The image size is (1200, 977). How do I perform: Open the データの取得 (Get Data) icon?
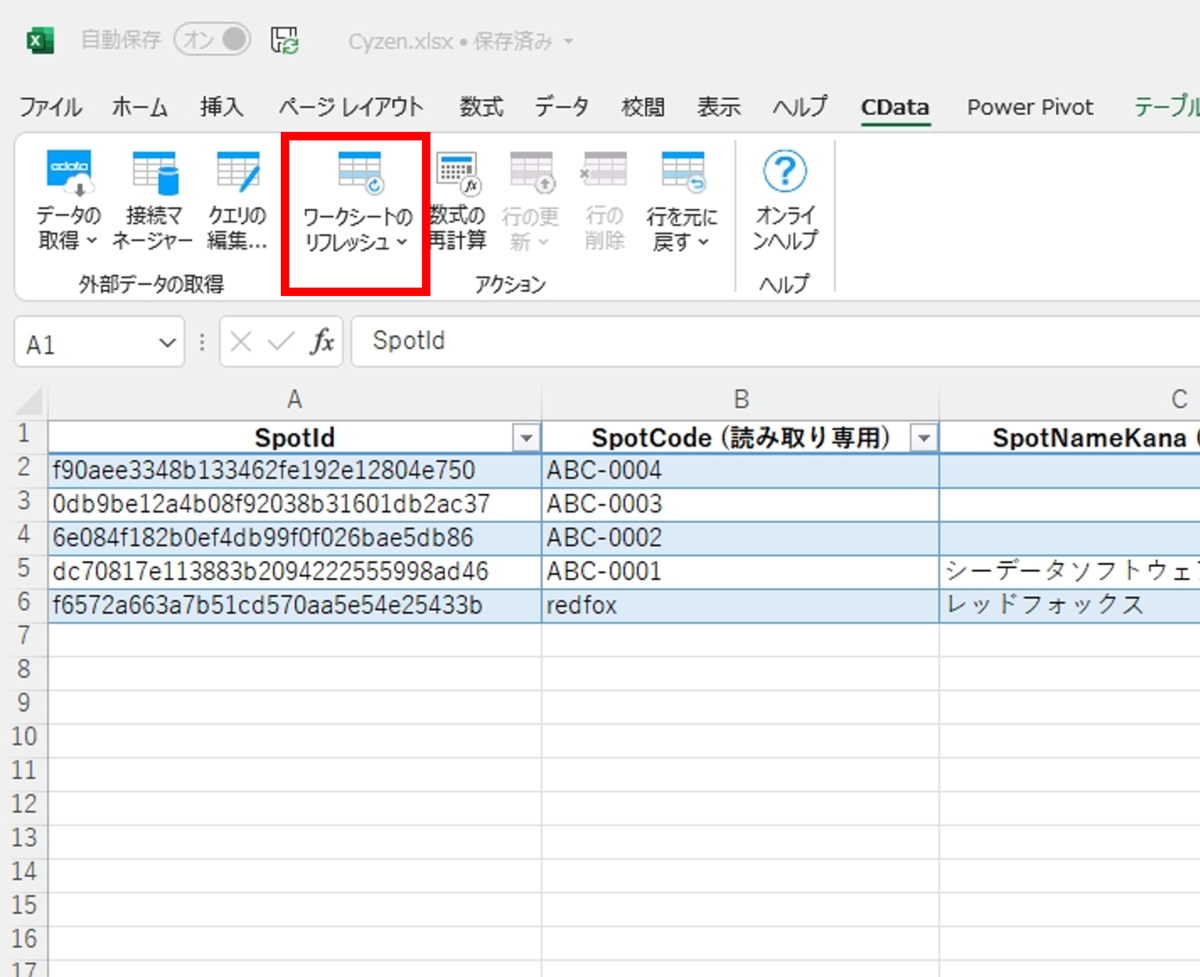coord(69,200)
